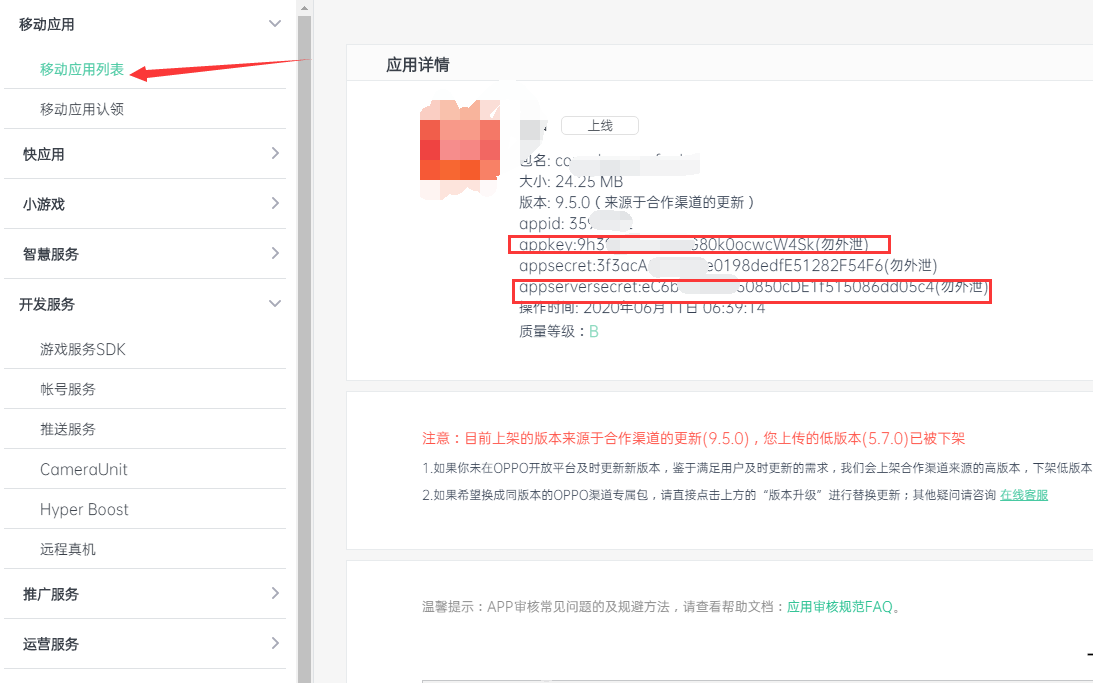Click the 智慧服务 section heading
1093x683 pixels.
coord(51,254)
